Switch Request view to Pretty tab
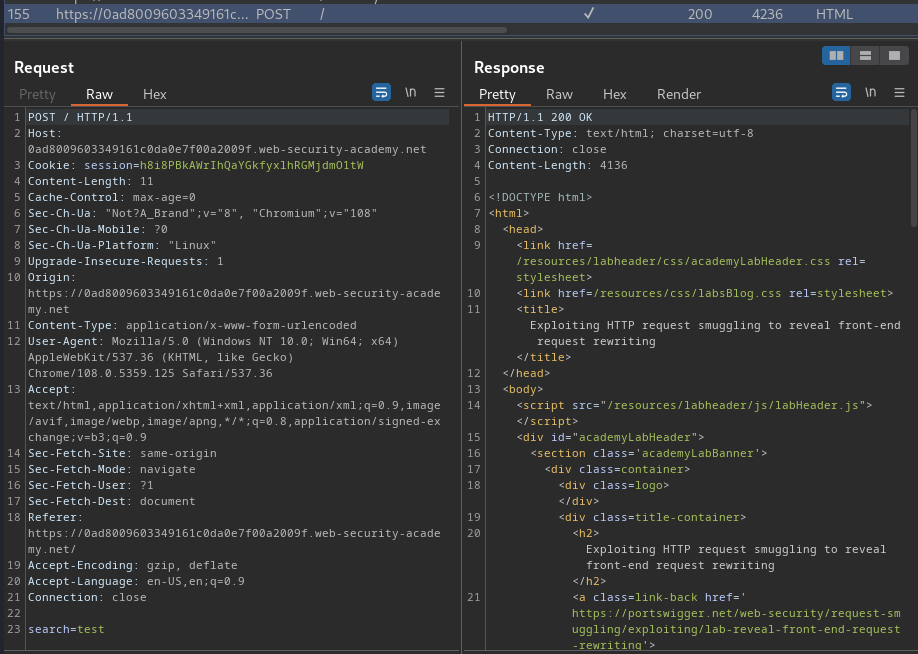918x654 pixels. [x=37, y=94]
